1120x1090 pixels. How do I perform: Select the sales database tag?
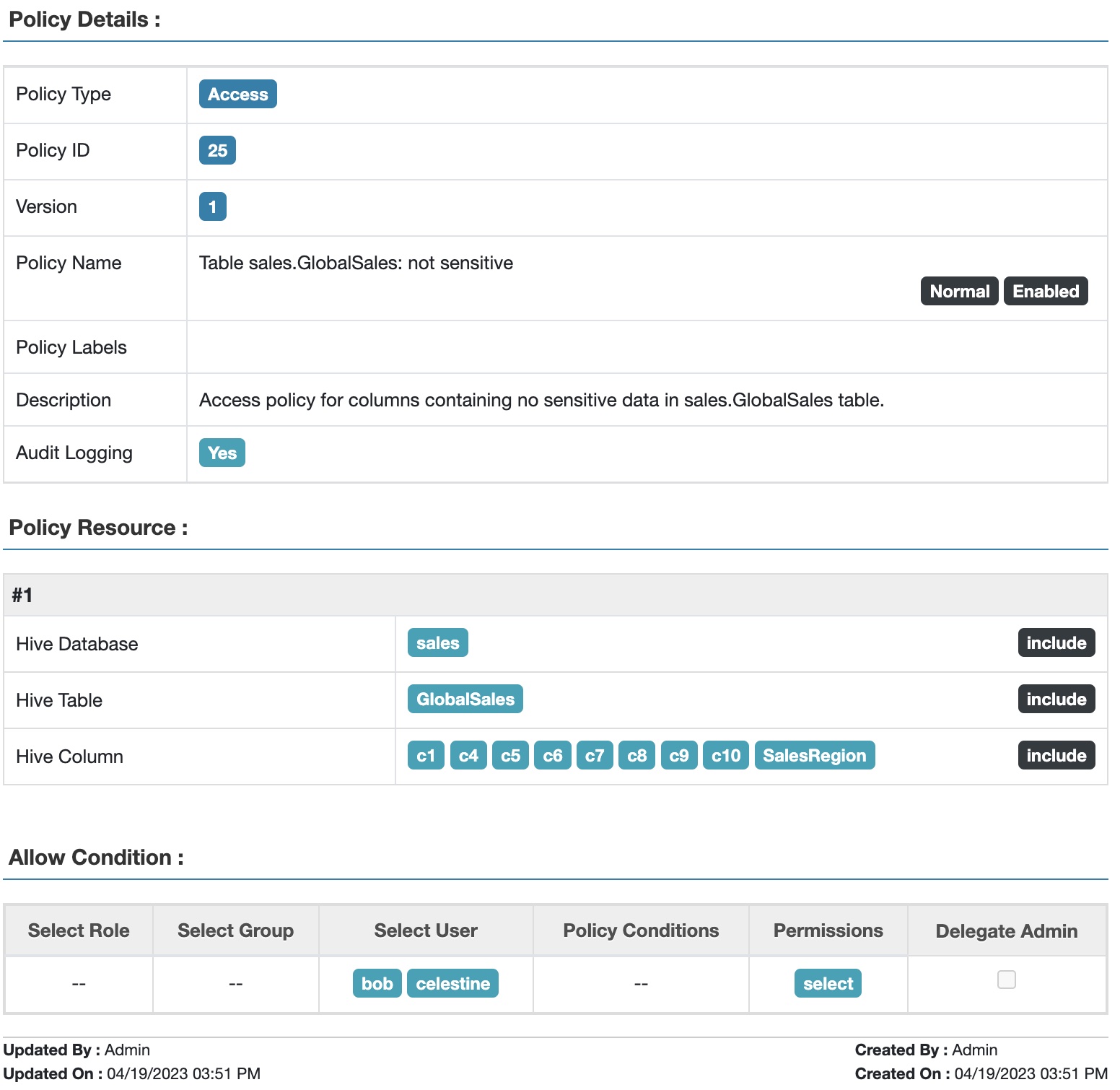pyautogui.click(x=437, y=643)
